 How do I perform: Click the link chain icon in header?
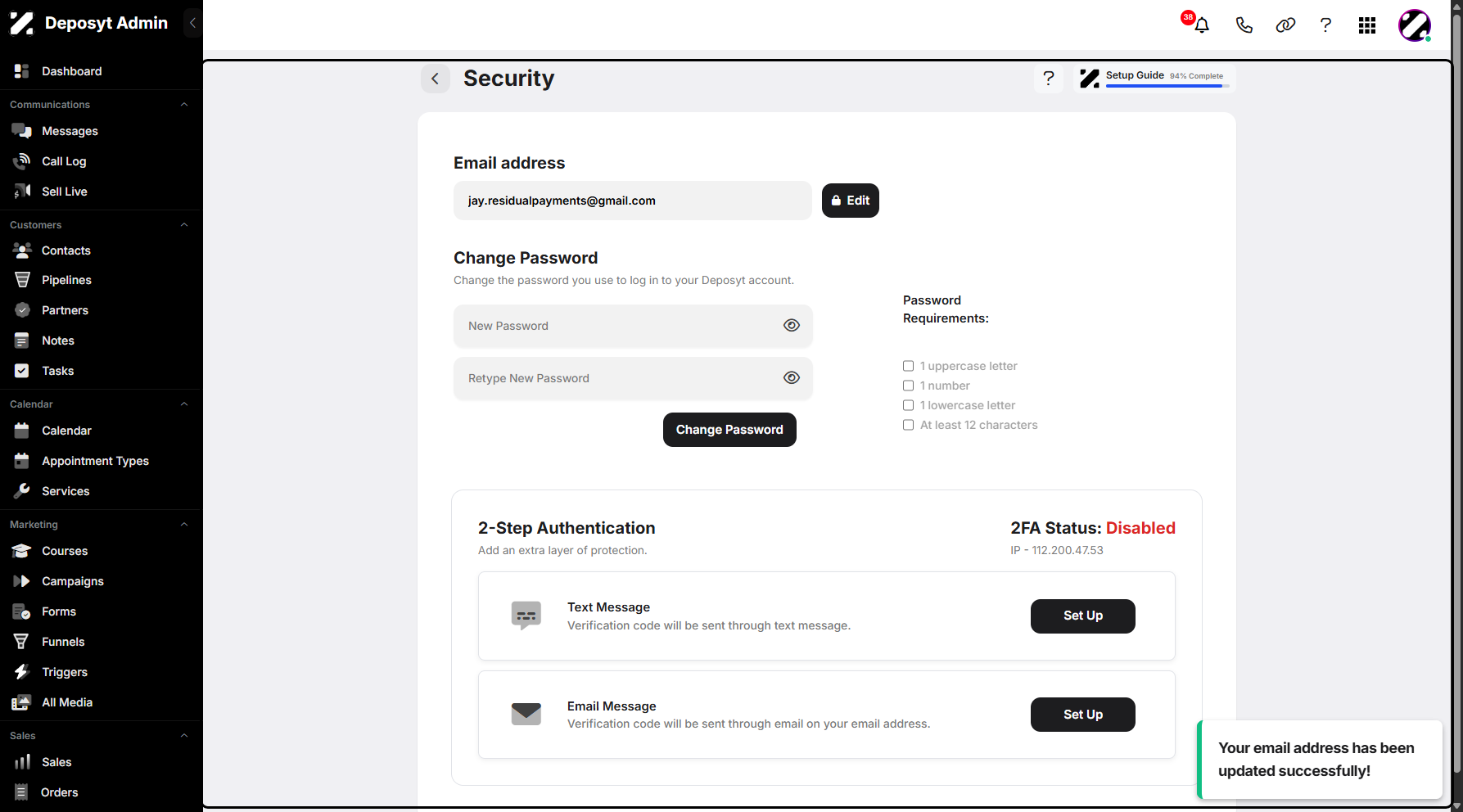1285,25
